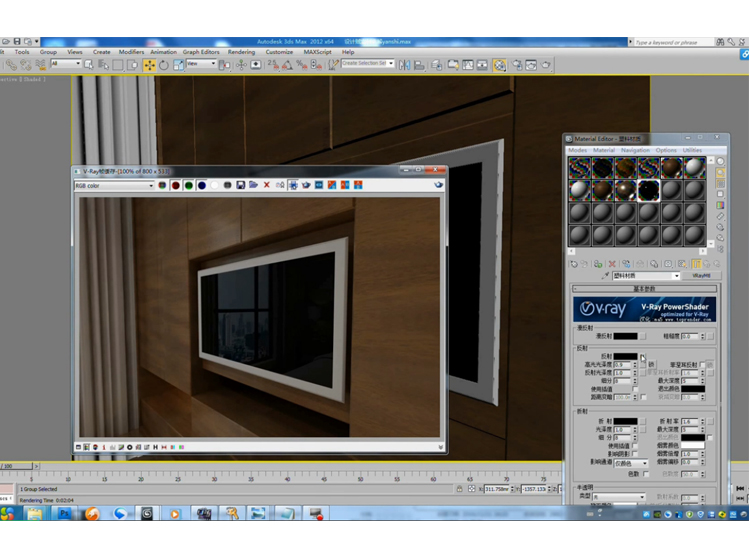The width and height of the screenshot is (750, 560).
Task: Collapse the 基本参数 rollout header
Action: [x=644, y=289]
